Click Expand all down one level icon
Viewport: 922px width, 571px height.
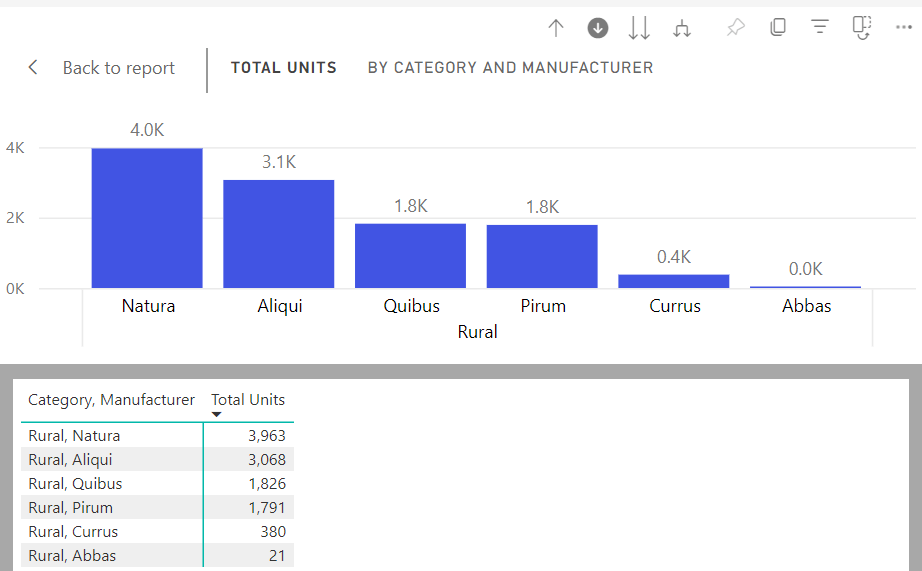682,28
